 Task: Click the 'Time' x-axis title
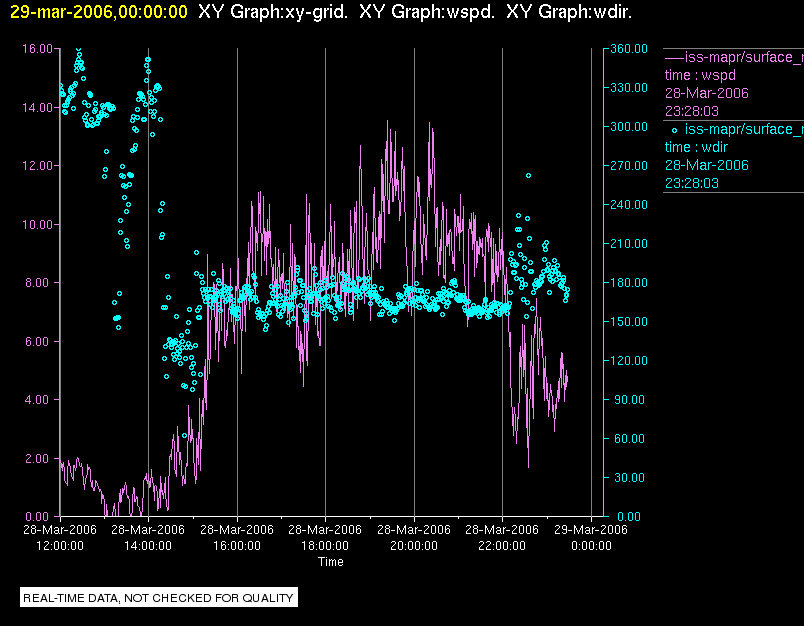(331, 562)
